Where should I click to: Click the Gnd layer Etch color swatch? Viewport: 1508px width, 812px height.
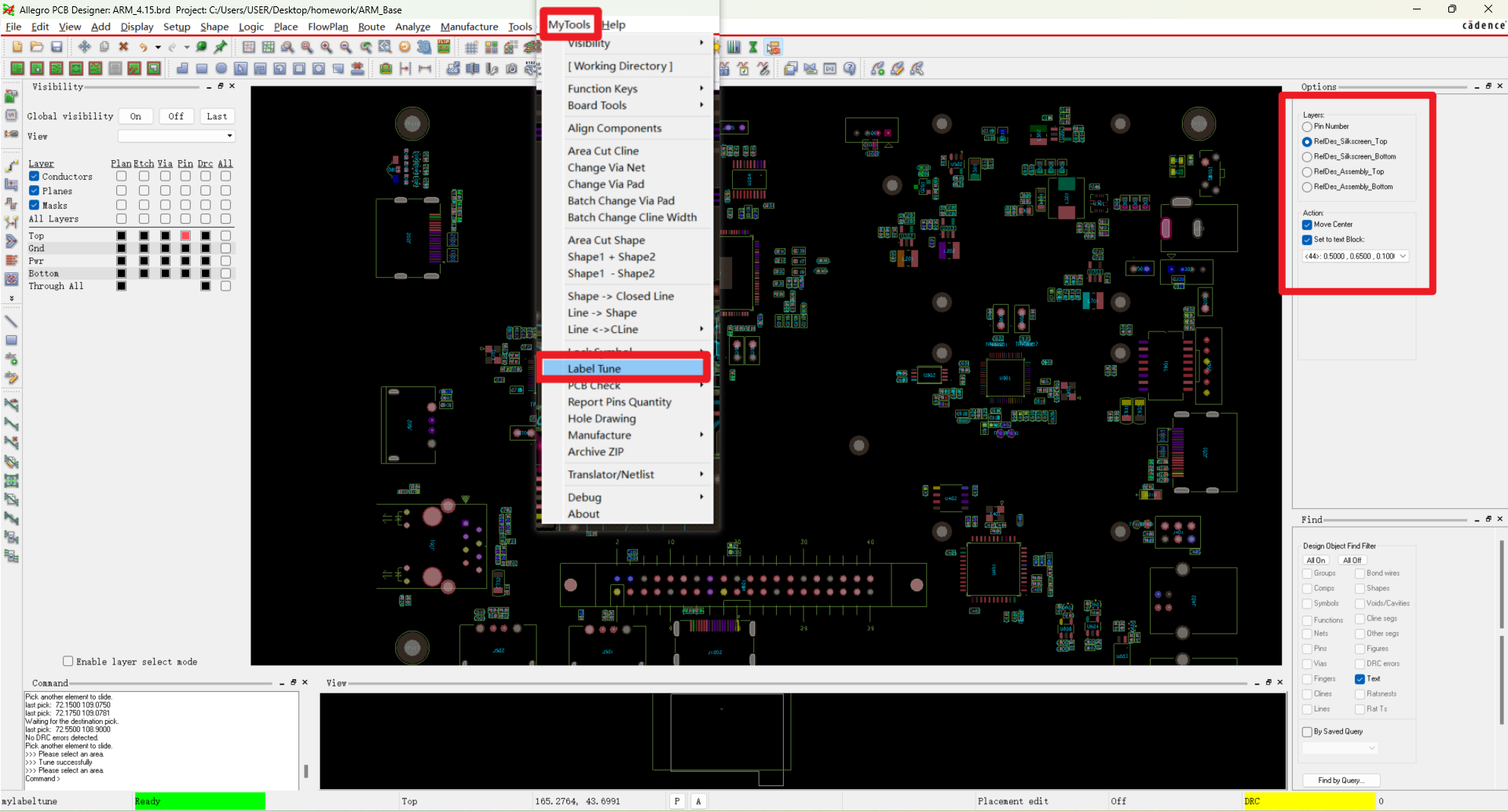[x=144, y=248]
